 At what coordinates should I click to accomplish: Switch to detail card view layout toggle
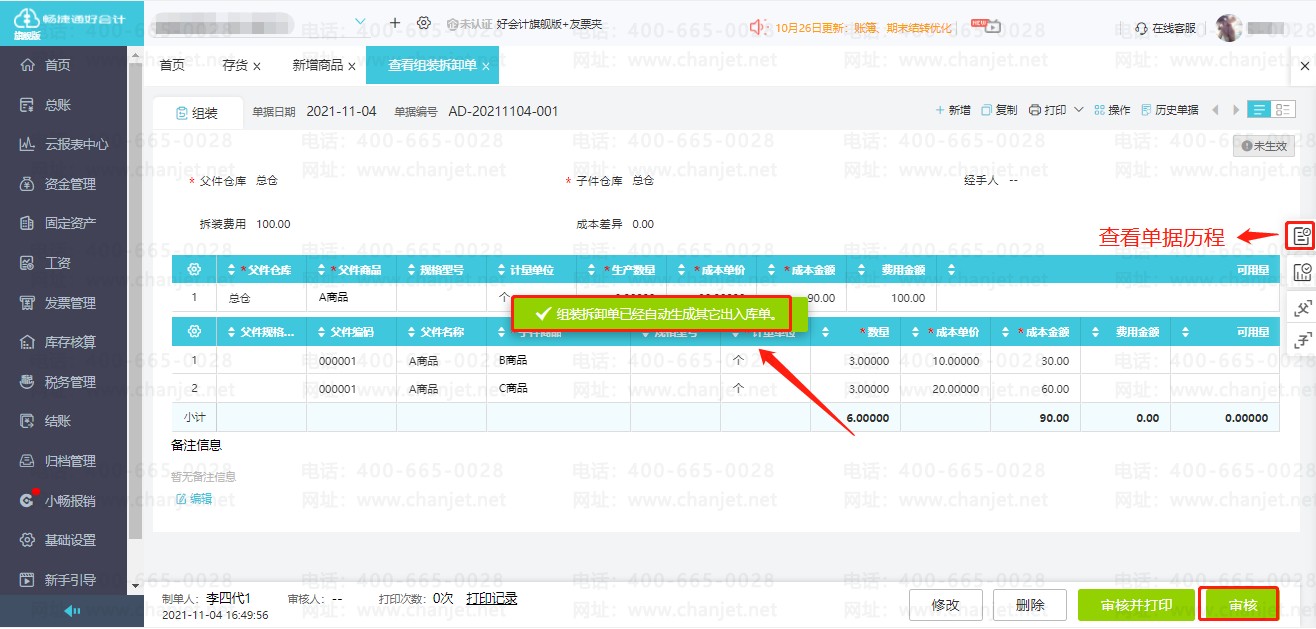click(1280, 110)
